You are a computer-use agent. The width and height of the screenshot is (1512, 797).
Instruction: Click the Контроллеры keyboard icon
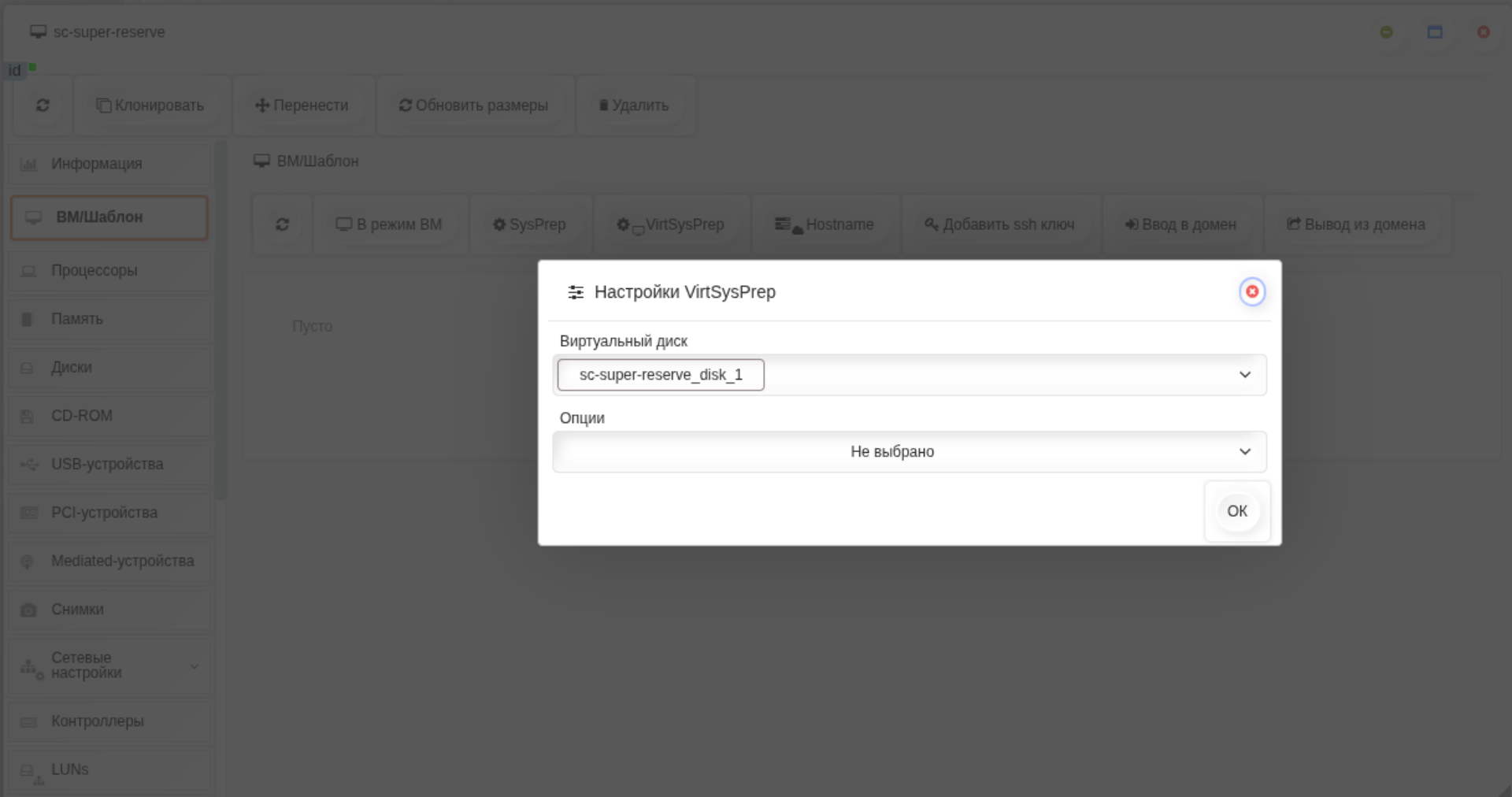28,722
